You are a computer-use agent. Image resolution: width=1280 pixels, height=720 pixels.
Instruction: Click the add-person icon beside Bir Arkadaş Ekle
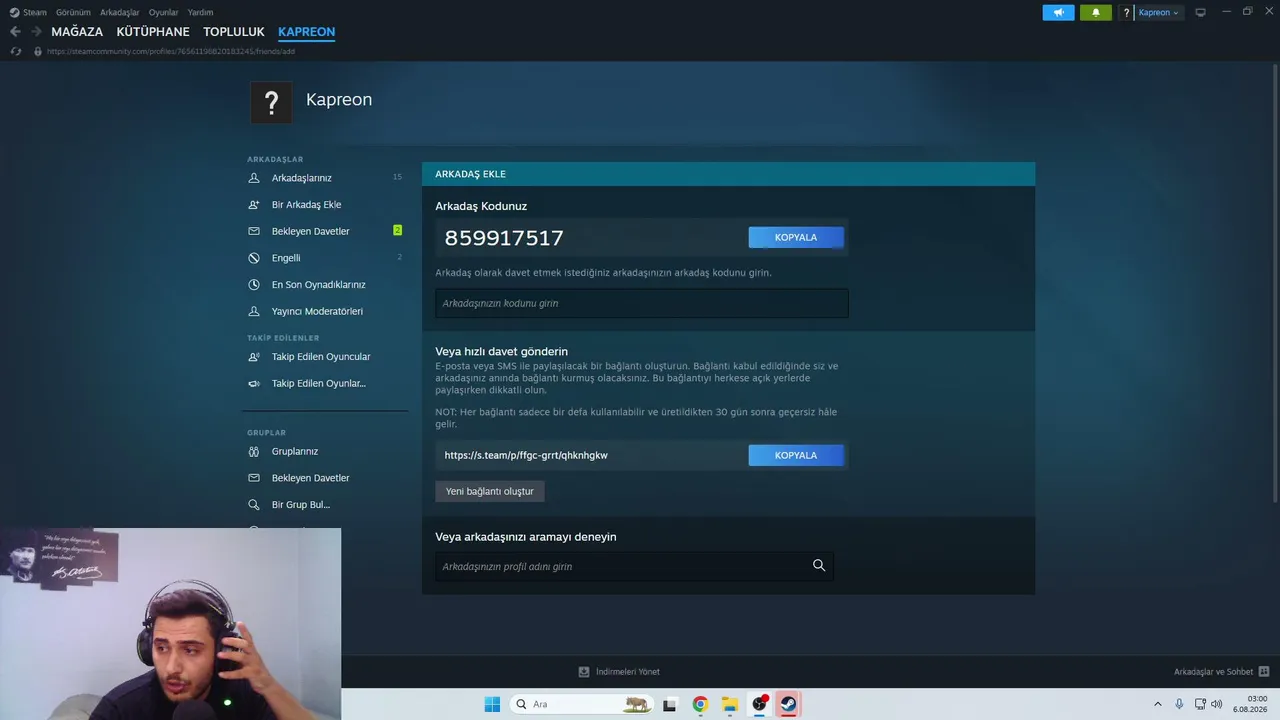253,205
